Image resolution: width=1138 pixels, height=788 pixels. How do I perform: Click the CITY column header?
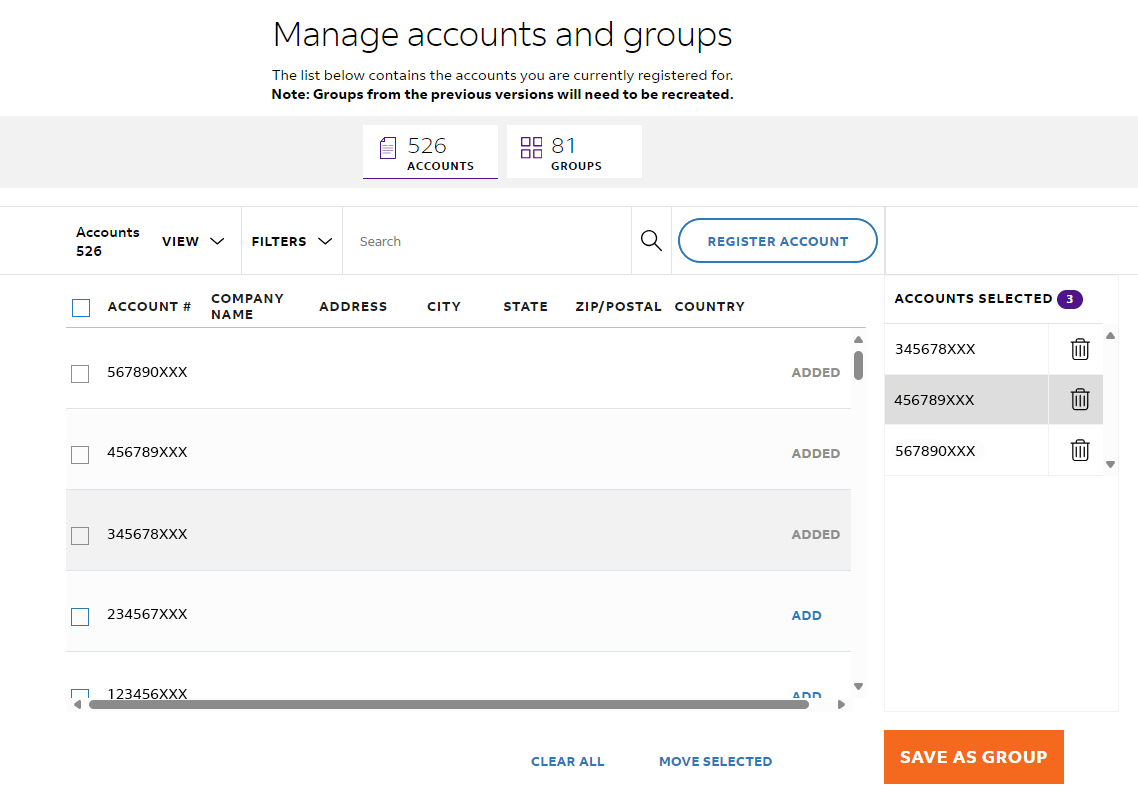(444, 306)
